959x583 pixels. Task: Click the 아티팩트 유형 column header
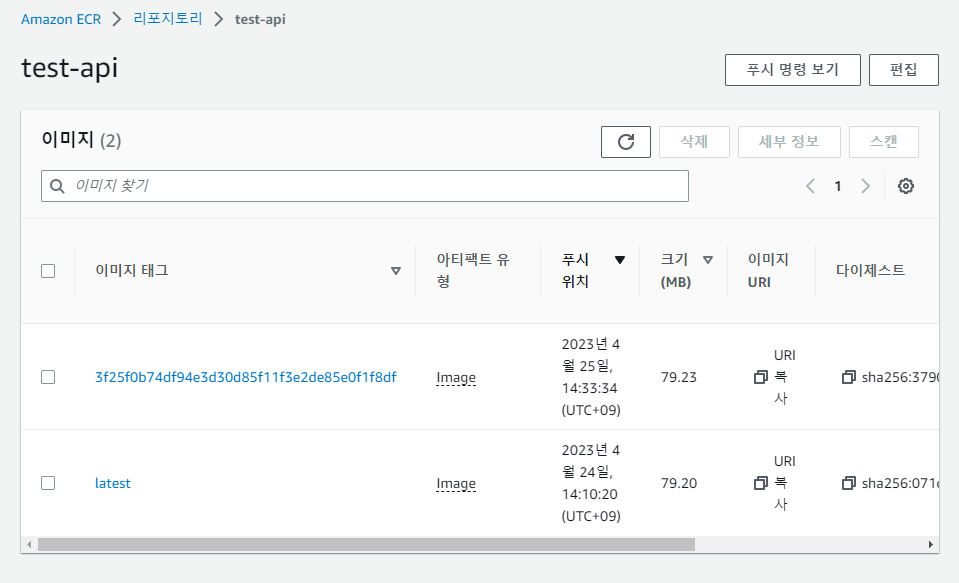(x=473, y=270)
